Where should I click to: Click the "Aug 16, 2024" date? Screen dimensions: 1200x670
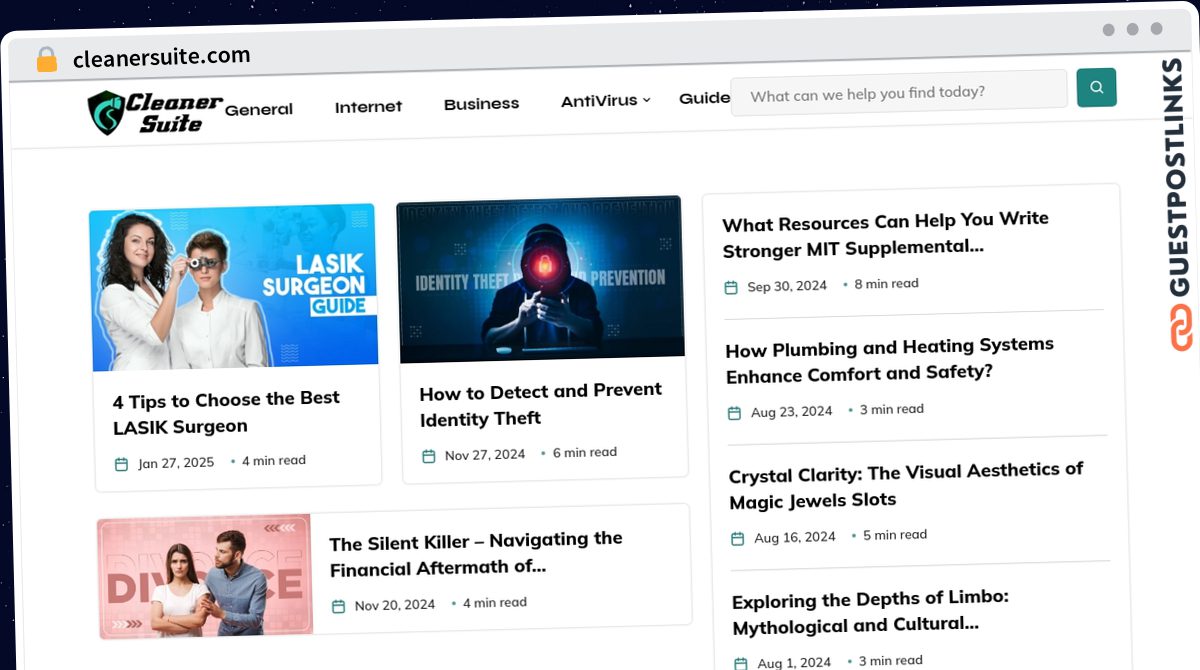click(795, 538)
